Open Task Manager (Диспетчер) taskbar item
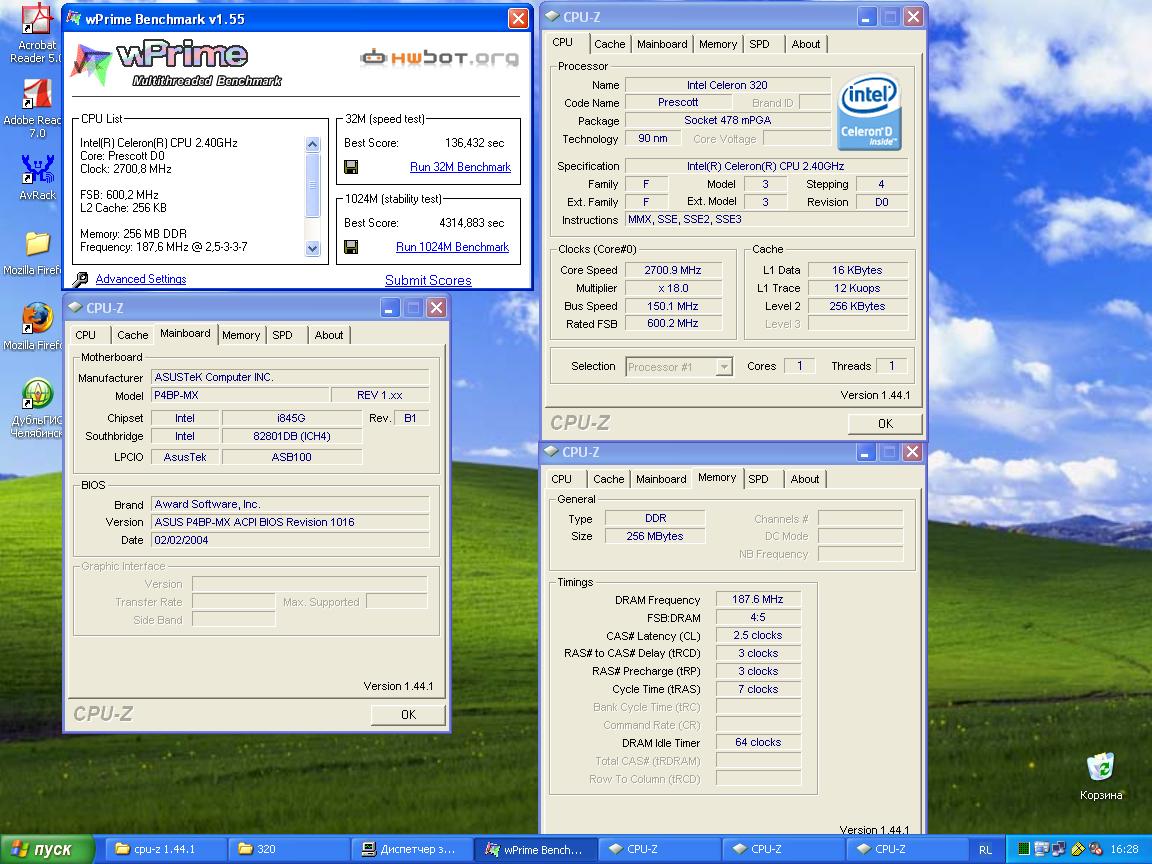Screen dimensions: 1152x864 tap(411, 849)
